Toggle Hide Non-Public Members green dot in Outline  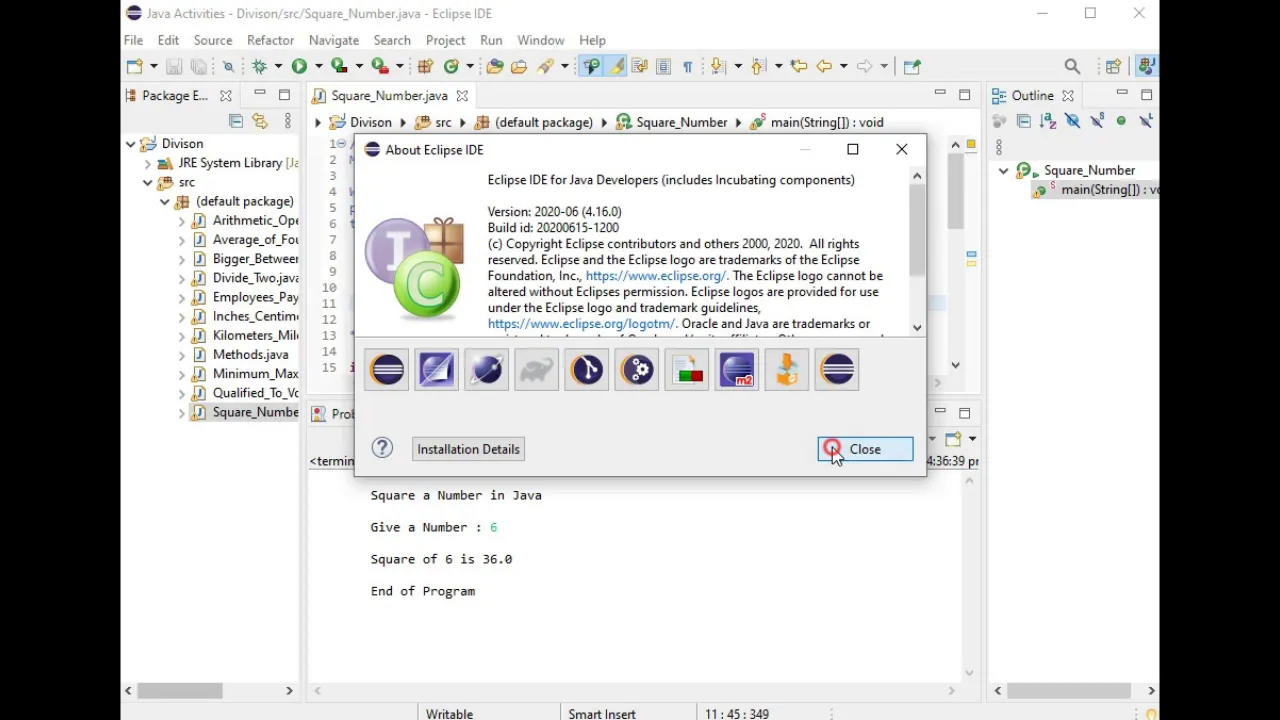coord(1121,121)
